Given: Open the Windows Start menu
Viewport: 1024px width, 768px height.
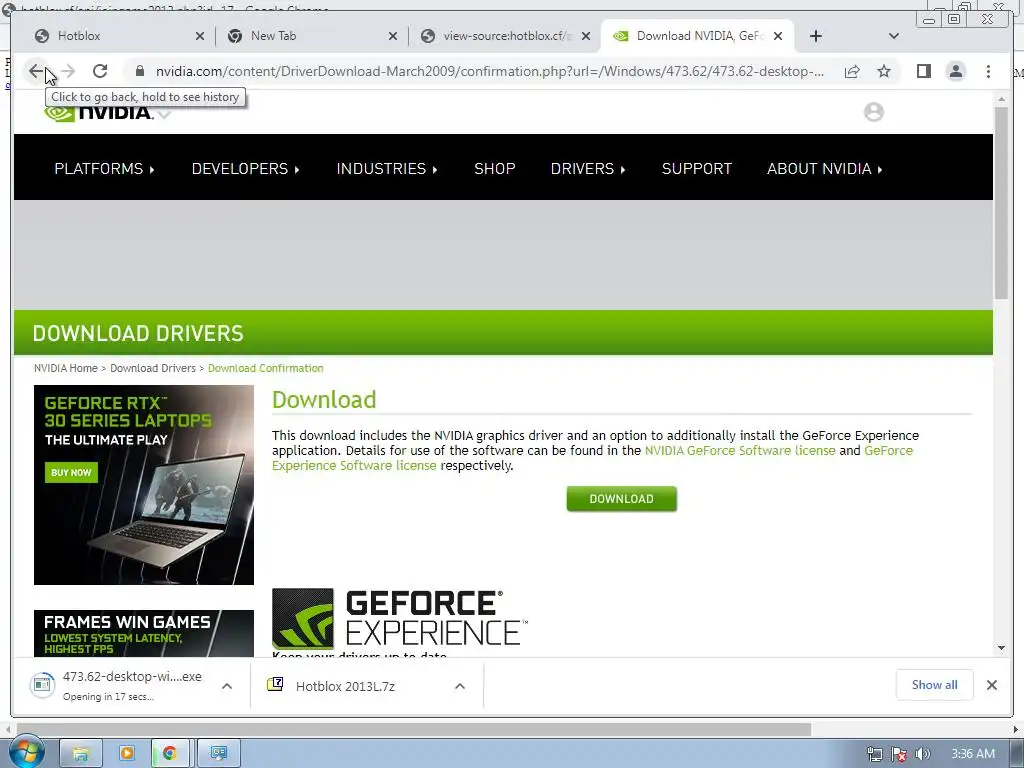Looking at the screenshot, I should [x=26, y=752].
